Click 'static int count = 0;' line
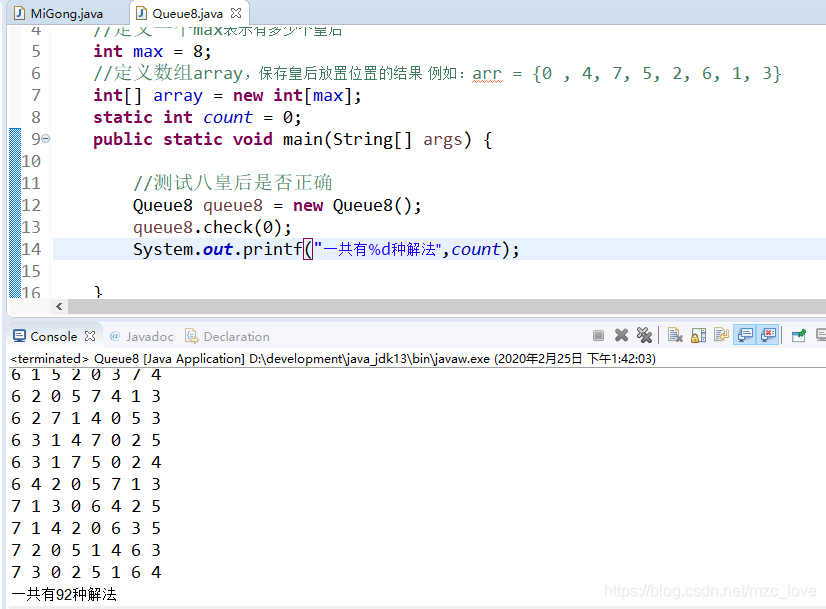 click(x=197, y=117)
